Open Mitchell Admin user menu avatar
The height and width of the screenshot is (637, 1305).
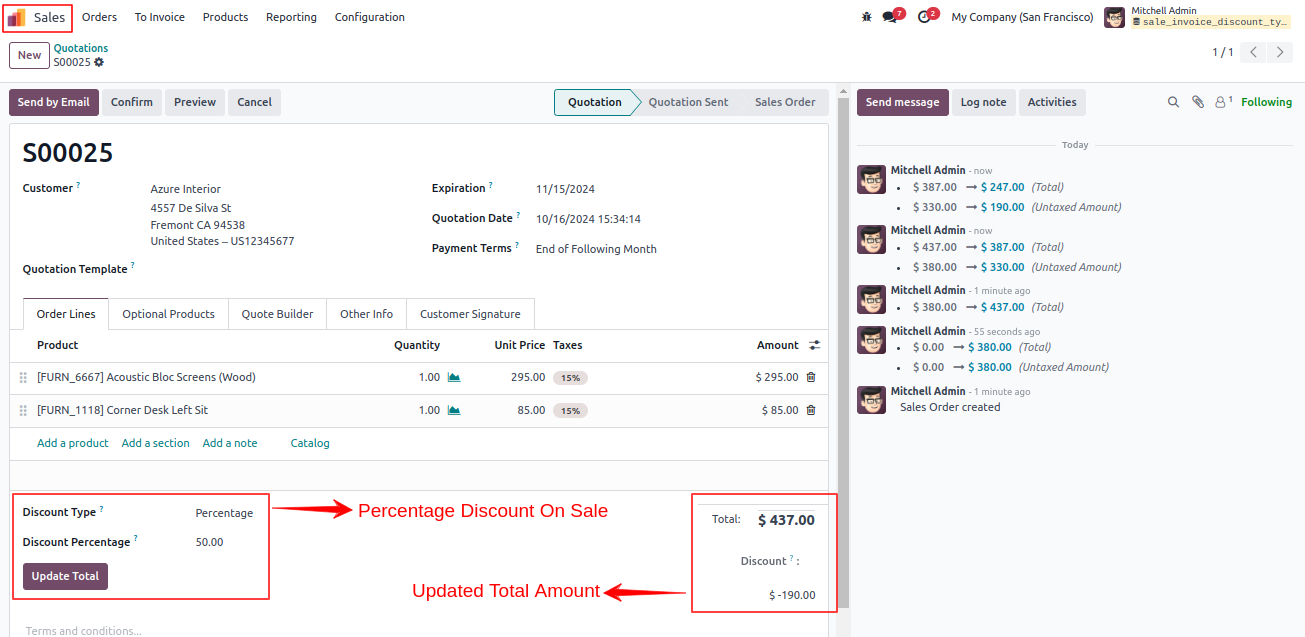click(x=1114, y=17)
